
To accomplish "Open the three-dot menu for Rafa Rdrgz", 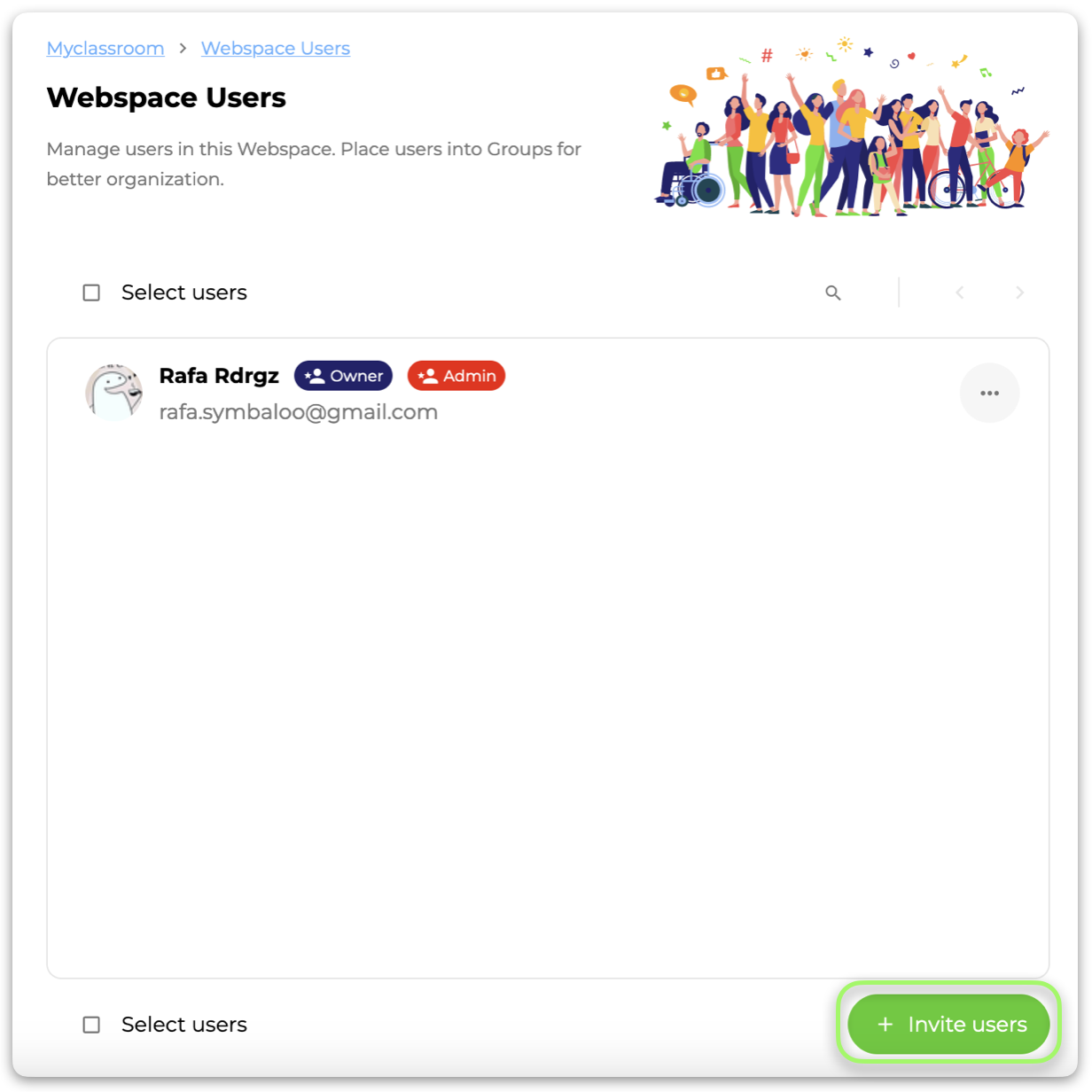I will point(989,393).
